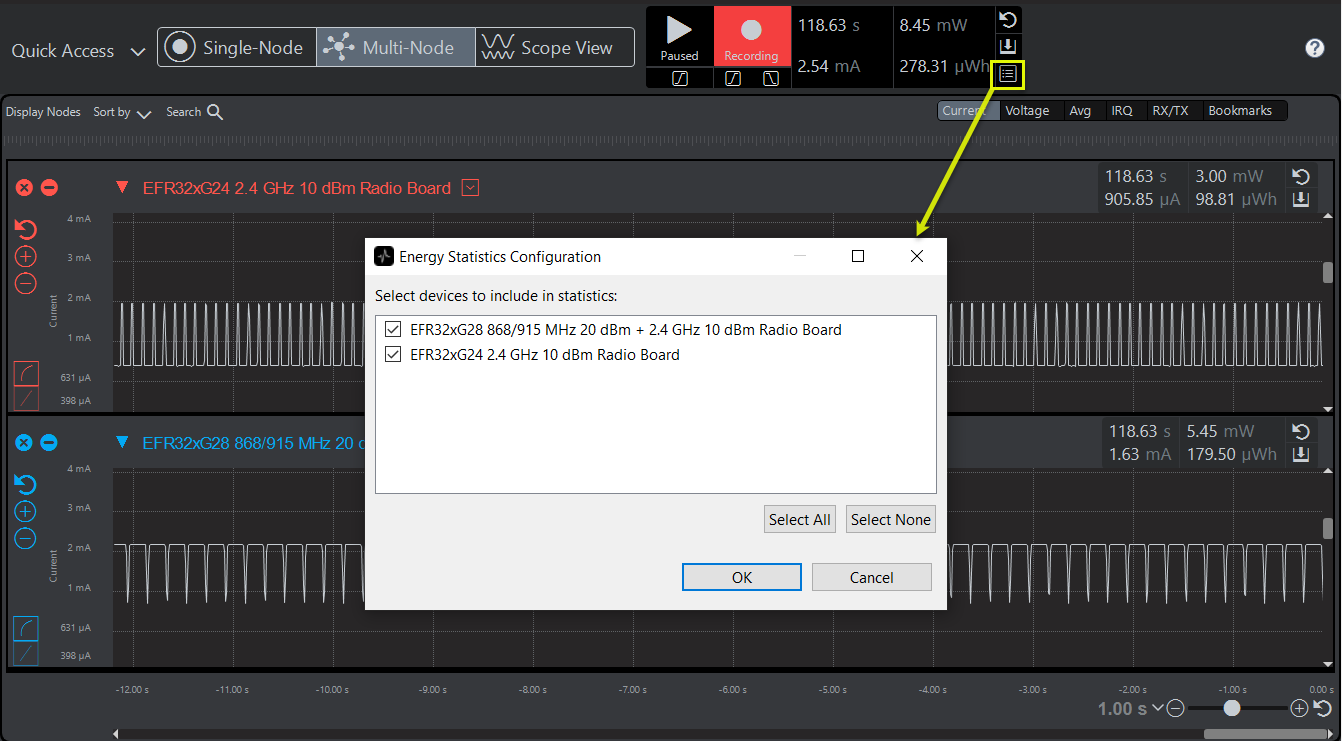Reset global energy statistics at top

pyautogui.click(x=1008, y=20)
